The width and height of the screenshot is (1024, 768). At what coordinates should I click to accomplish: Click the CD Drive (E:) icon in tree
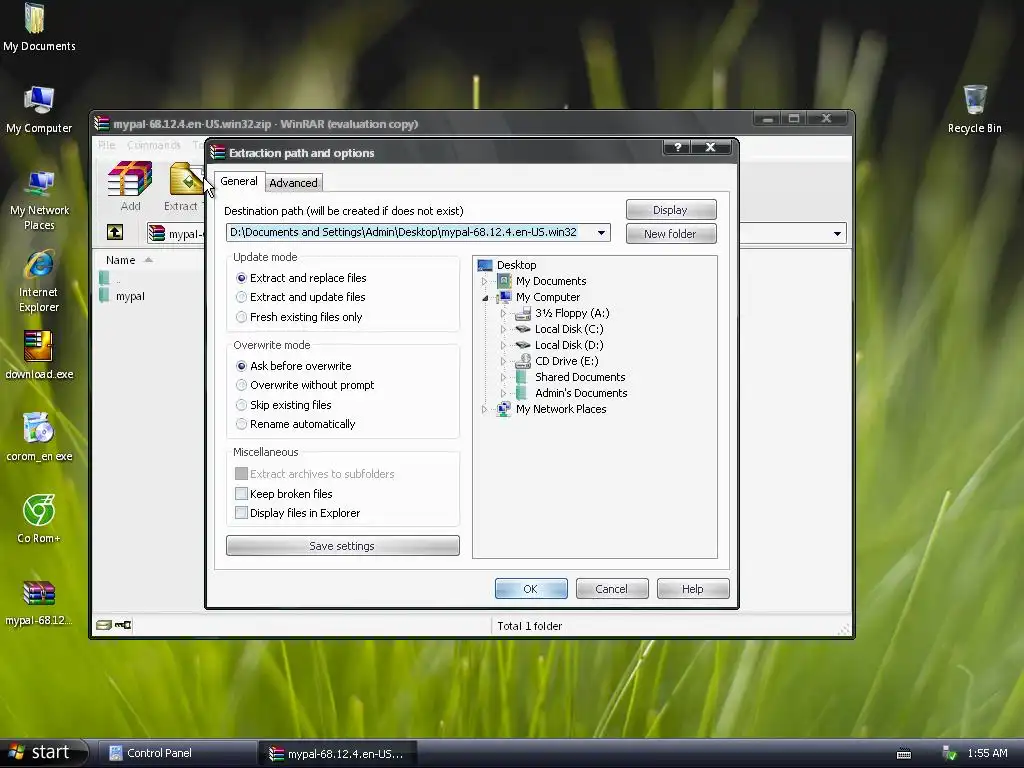point(522,361)
